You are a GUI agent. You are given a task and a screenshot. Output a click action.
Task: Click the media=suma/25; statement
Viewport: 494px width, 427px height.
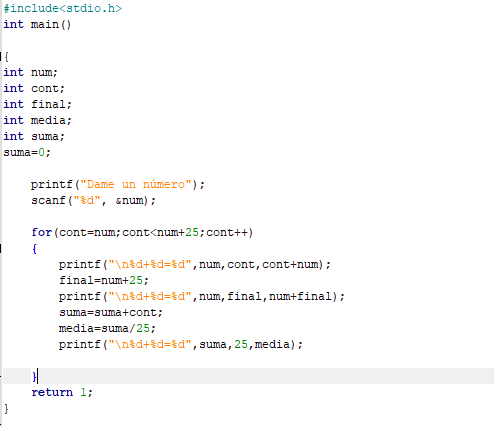107,328
